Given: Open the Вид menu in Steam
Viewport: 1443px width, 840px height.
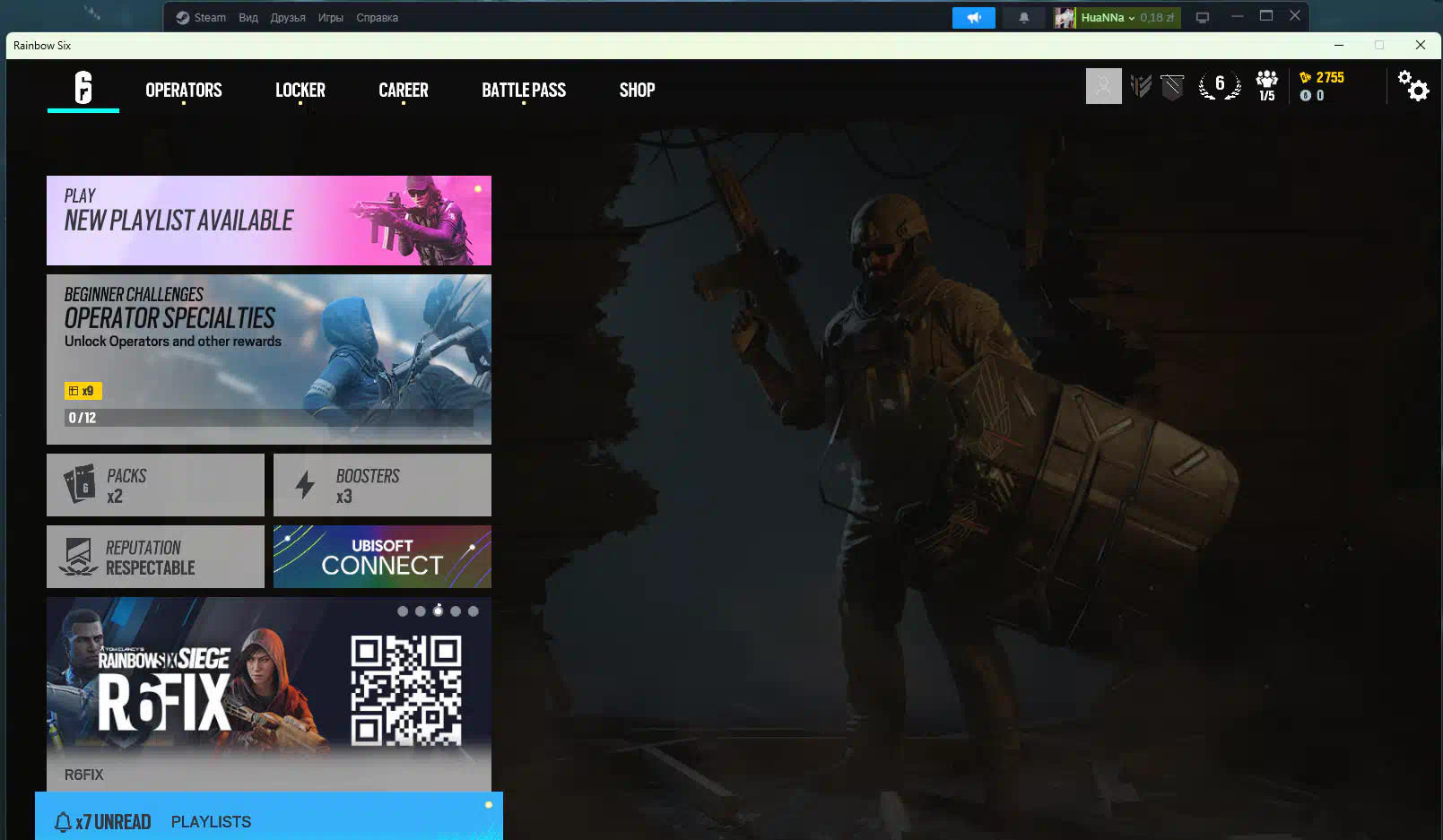Looking at the screenshot, I should click(x=248, y=17).
